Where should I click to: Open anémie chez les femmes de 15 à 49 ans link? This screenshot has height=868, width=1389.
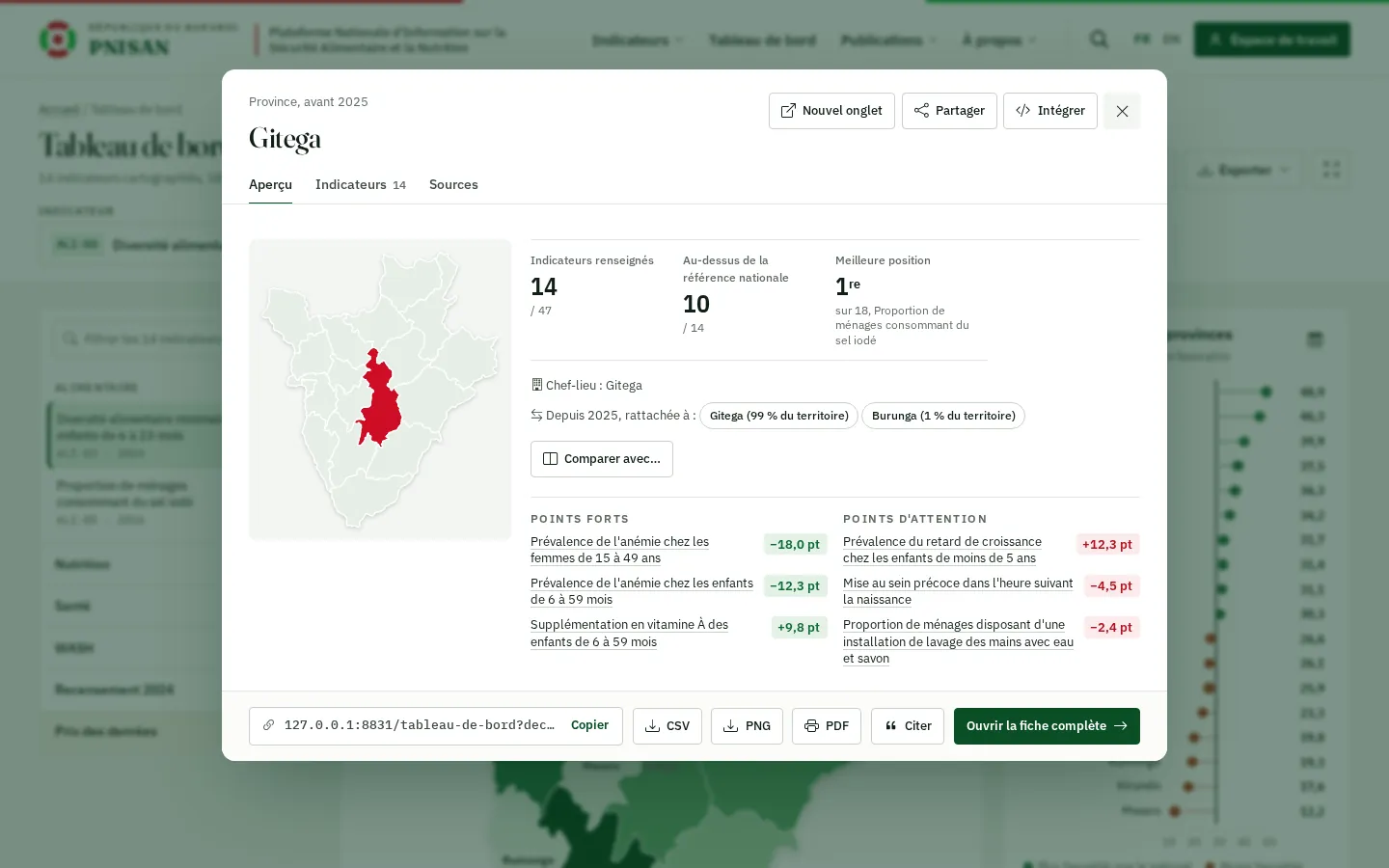point(619,550)
